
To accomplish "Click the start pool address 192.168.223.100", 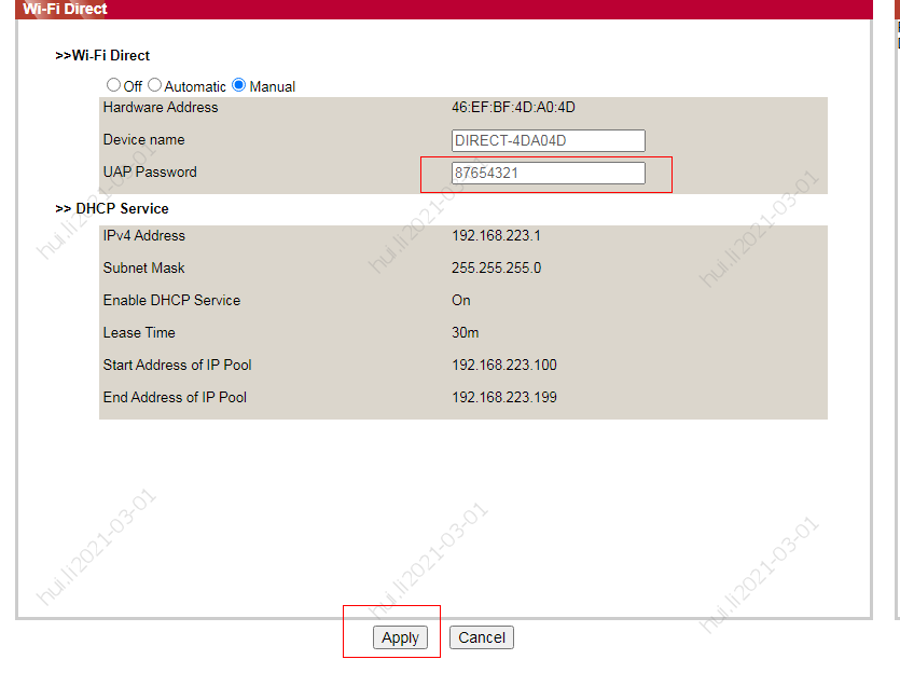I will (x=504, y=365).
